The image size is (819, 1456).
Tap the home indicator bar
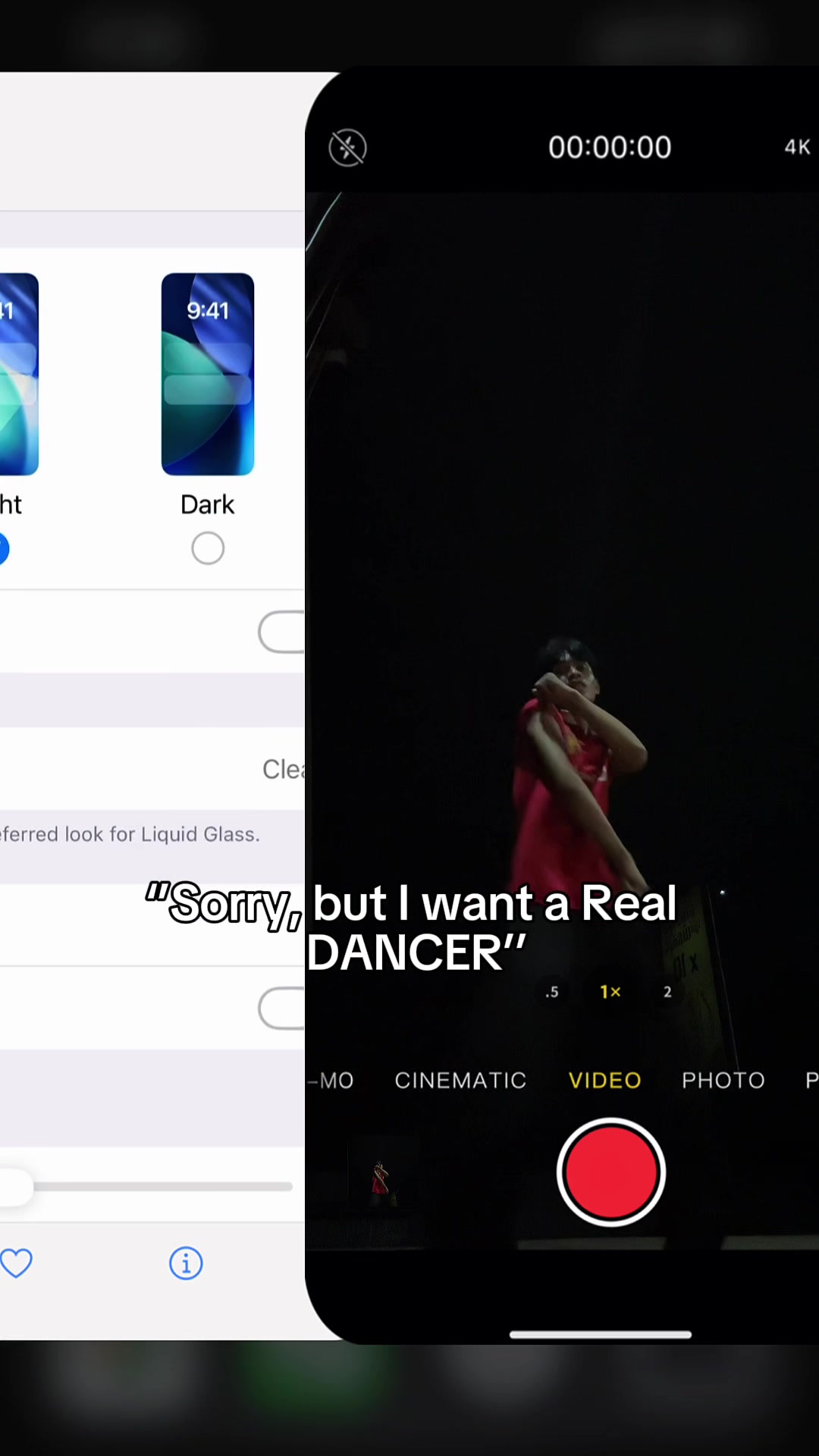click(601, 1335)
